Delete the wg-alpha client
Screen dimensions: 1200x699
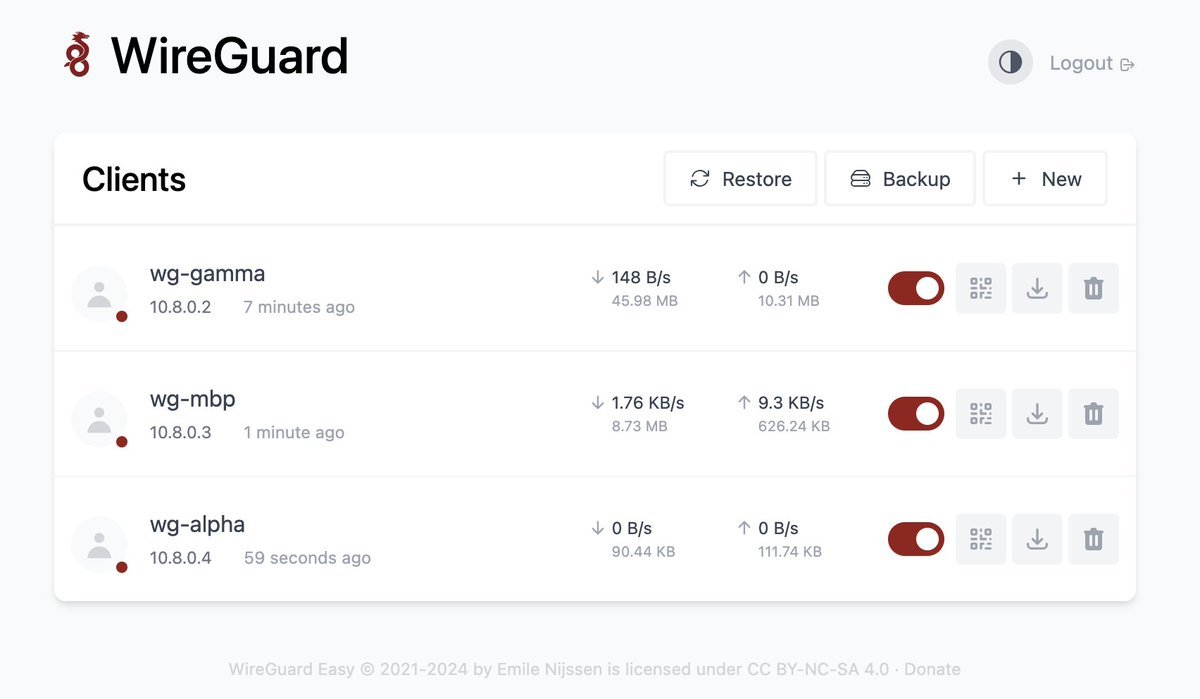click(x=1093, y=539)
